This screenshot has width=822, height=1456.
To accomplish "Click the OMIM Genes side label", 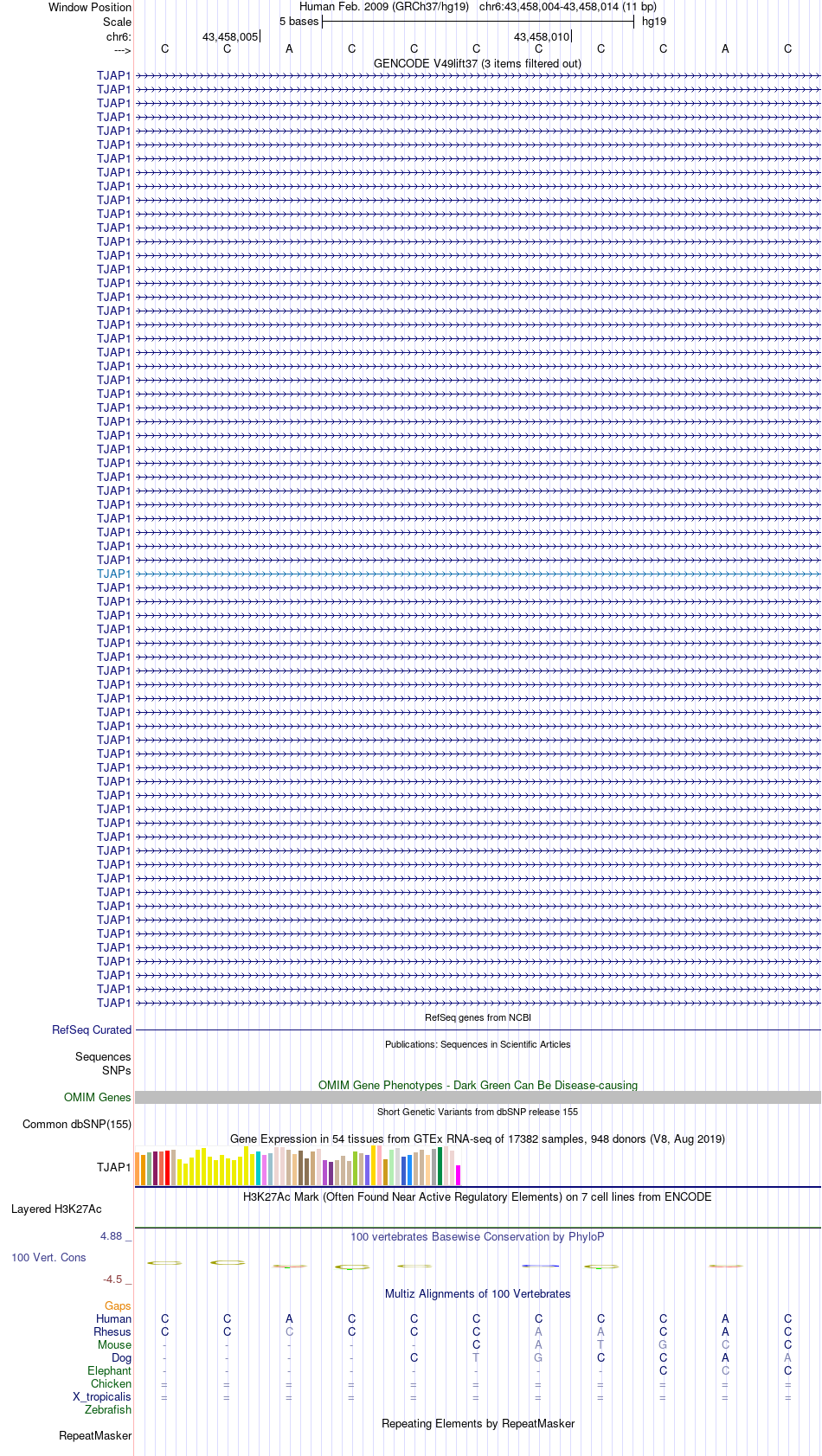I will [x=98, y=1098].
